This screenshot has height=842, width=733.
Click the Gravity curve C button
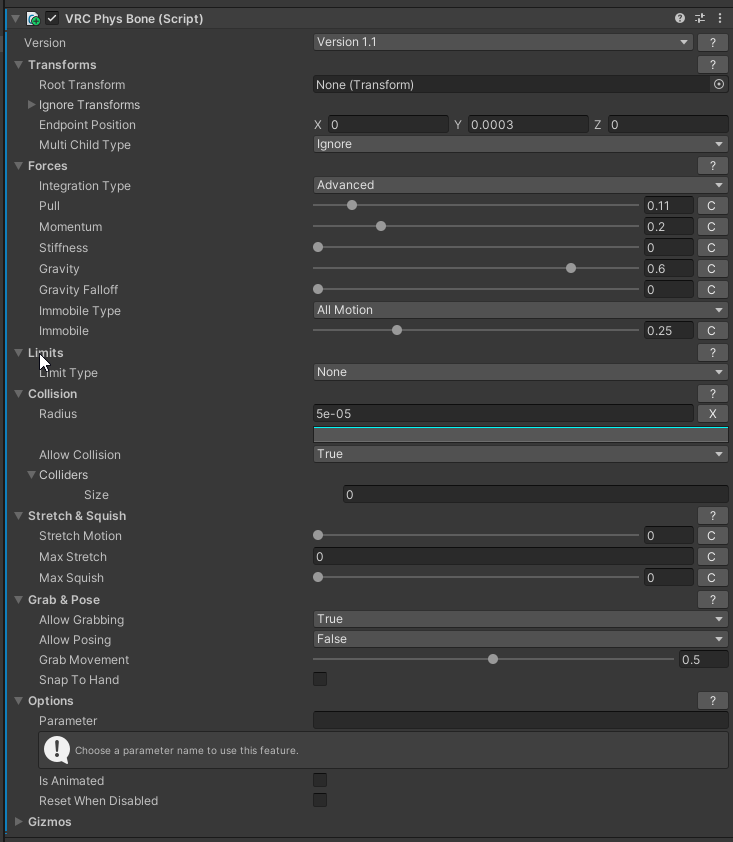(712, 269)
